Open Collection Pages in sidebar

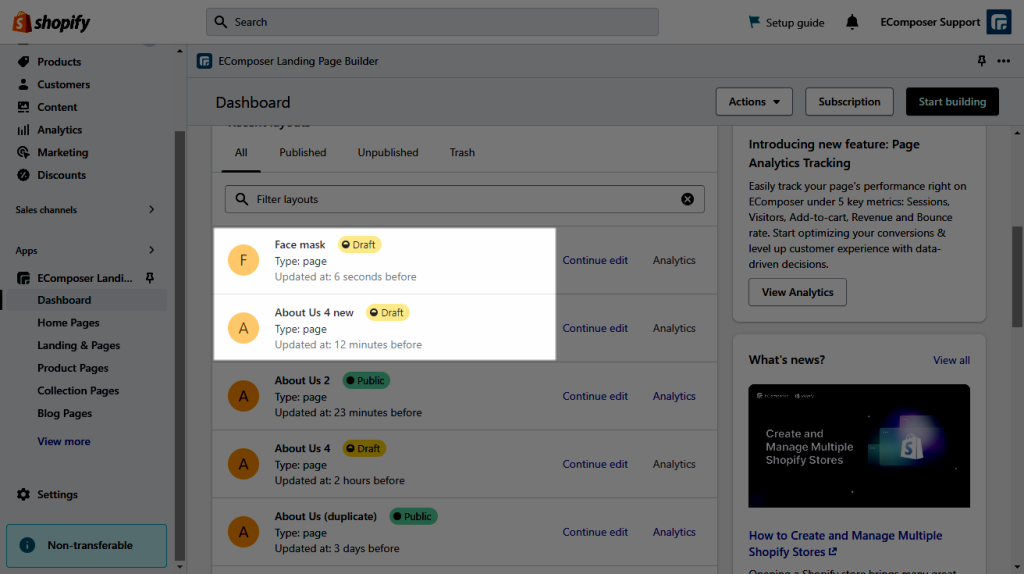78,391
